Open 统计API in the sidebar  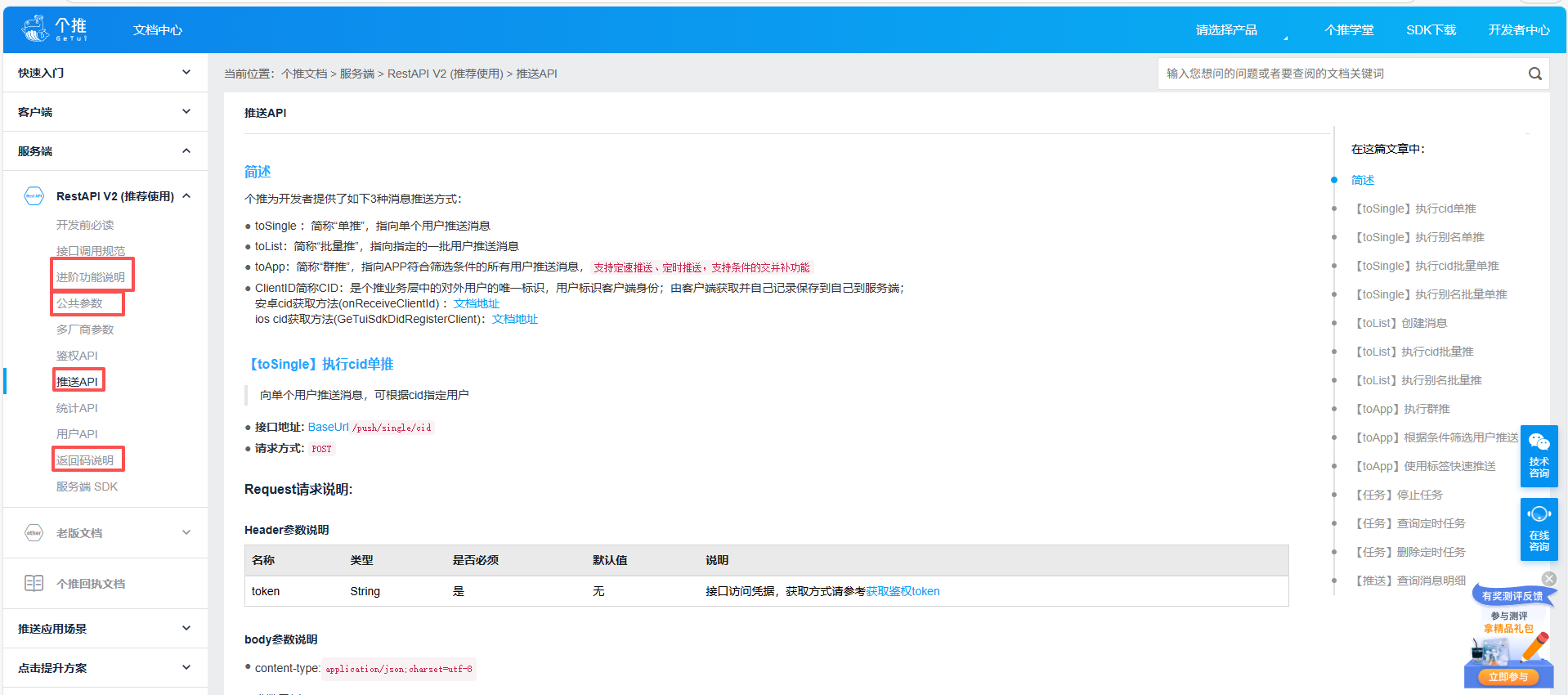click(x=77, y=408)
